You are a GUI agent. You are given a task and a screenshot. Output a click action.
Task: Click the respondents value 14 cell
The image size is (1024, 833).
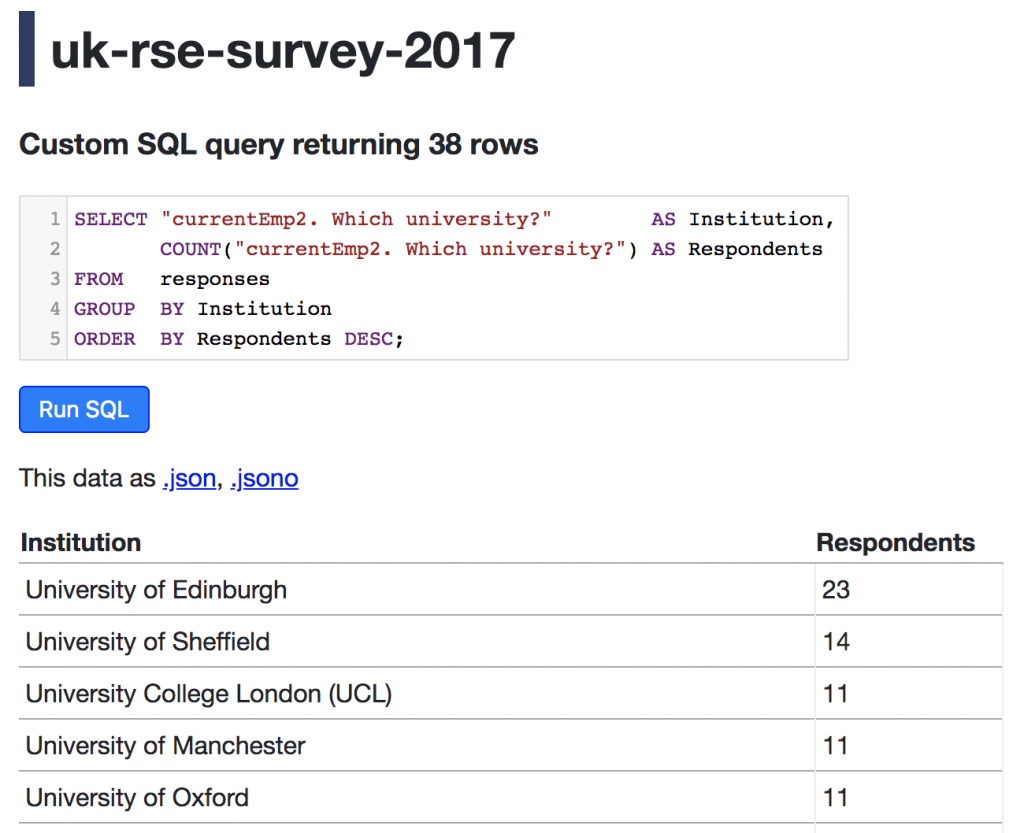point(836,642)
